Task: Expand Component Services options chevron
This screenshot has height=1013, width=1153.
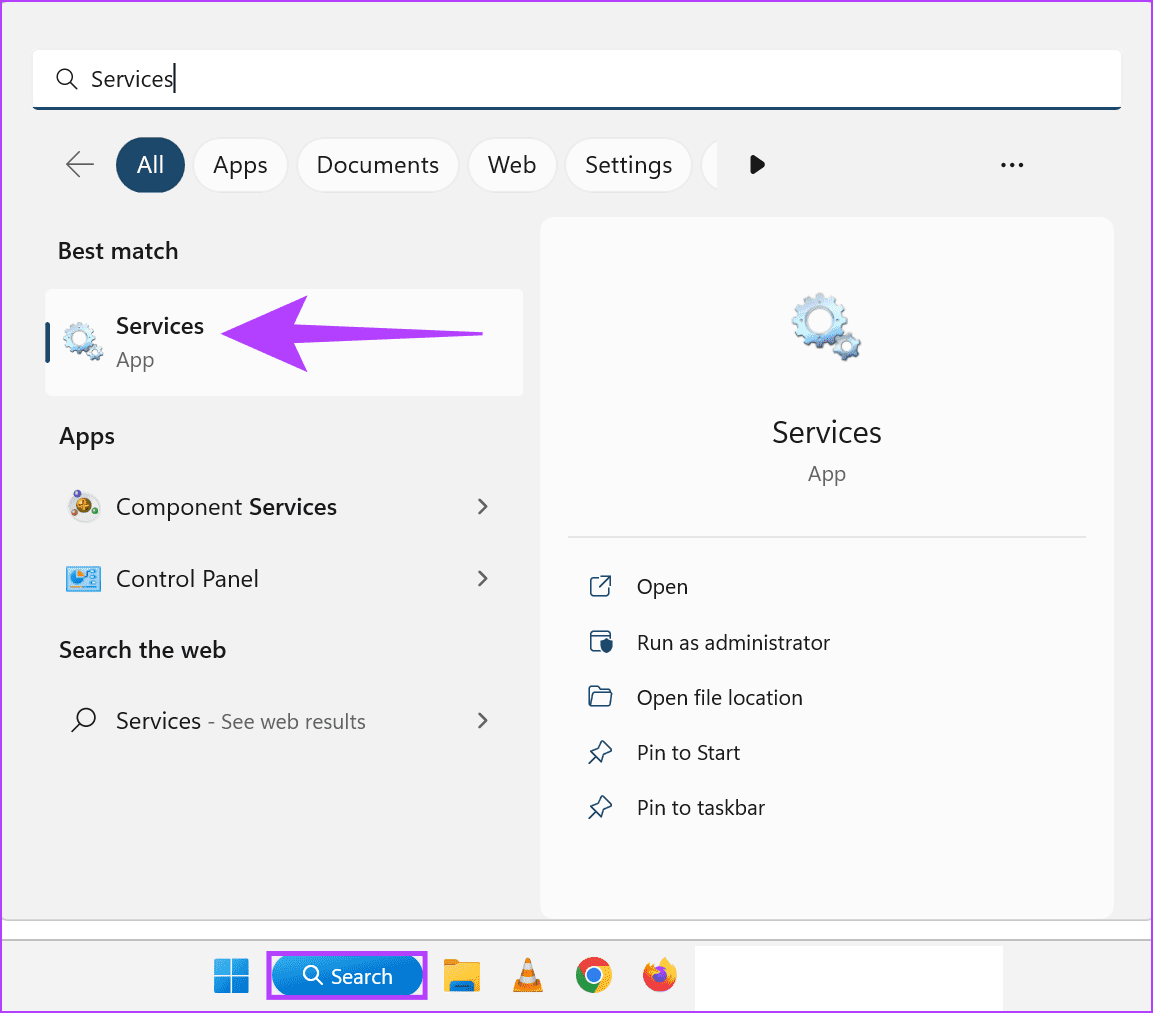Action: coord(482,506)
